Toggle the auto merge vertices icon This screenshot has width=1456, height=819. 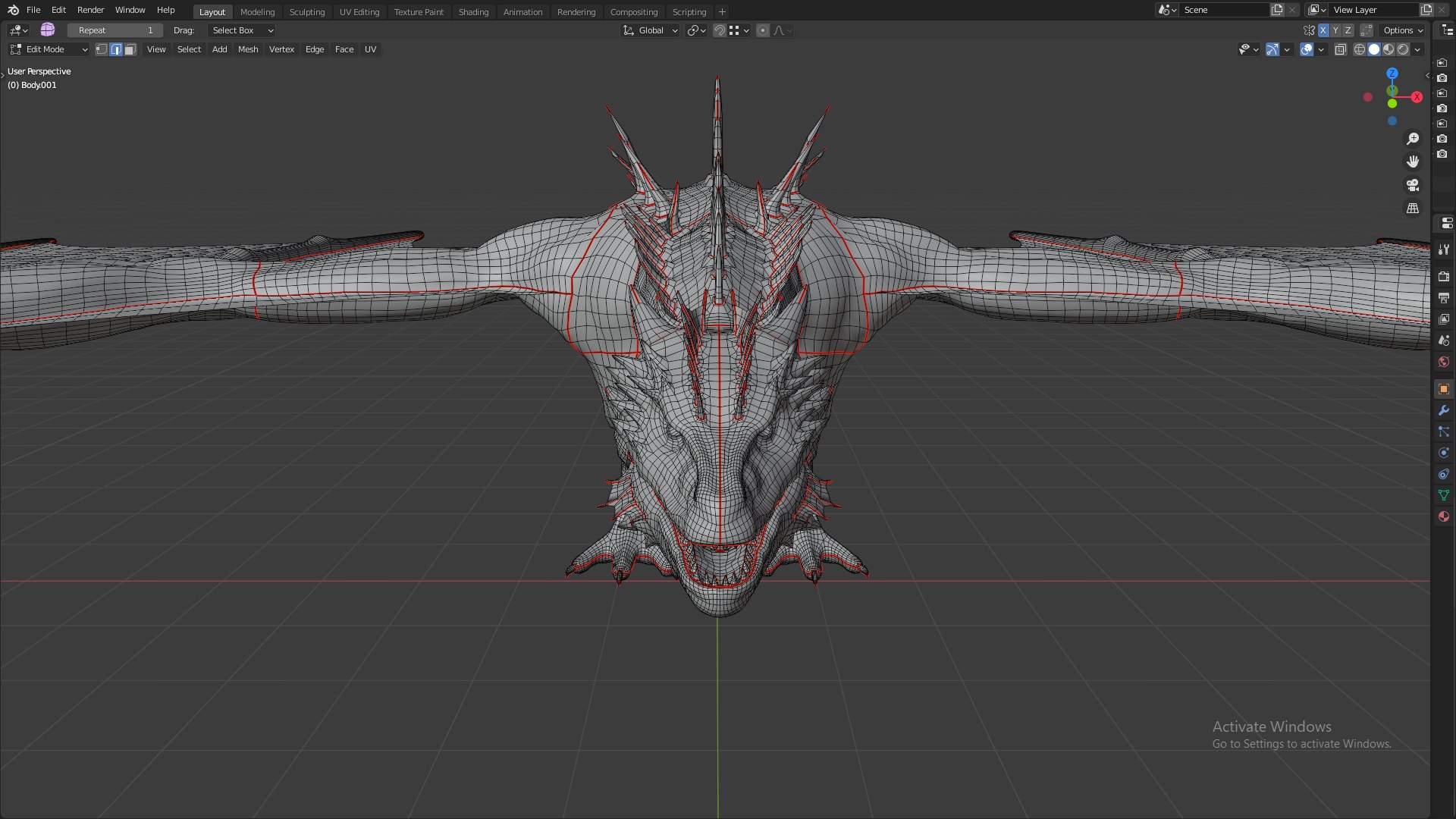[x=1367, y=30]
